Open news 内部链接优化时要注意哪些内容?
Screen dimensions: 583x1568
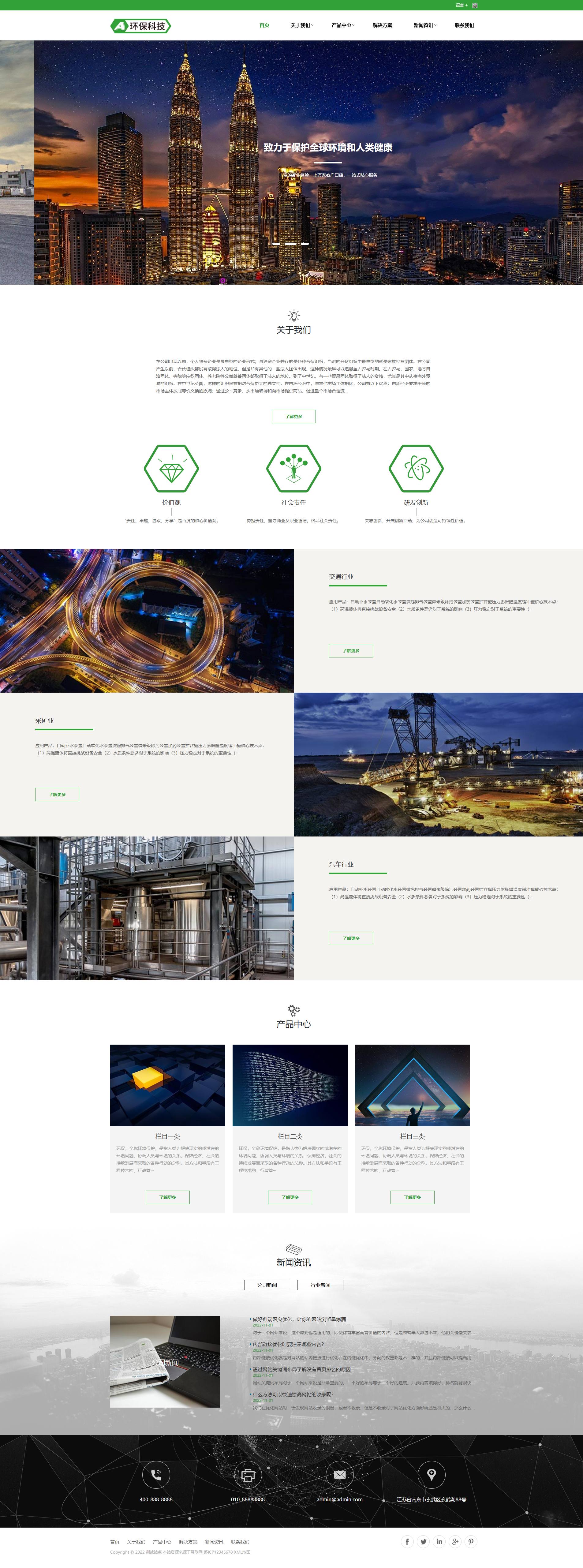(288, 1344)
